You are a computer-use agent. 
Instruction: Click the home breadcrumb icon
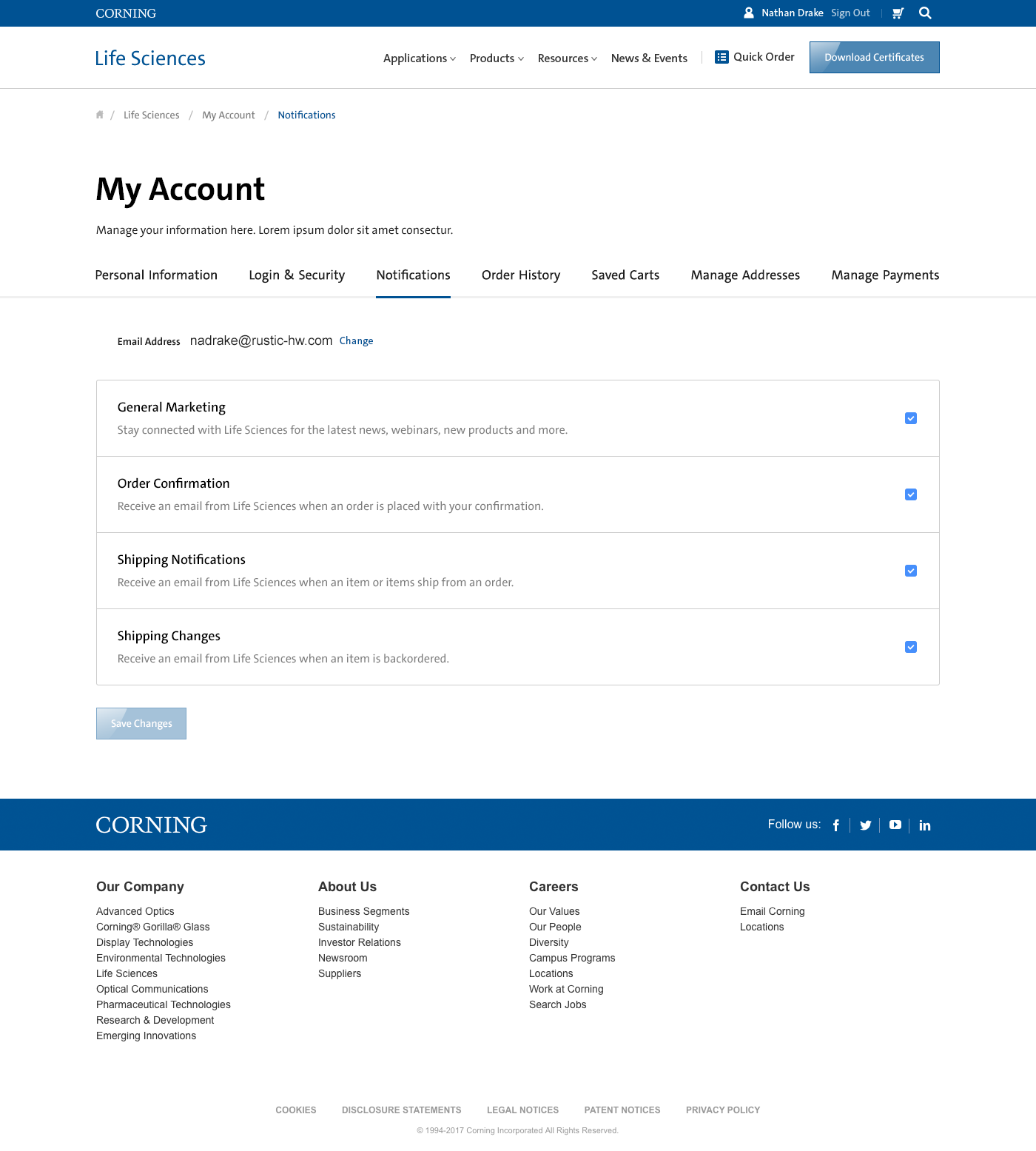pos(100,115)
